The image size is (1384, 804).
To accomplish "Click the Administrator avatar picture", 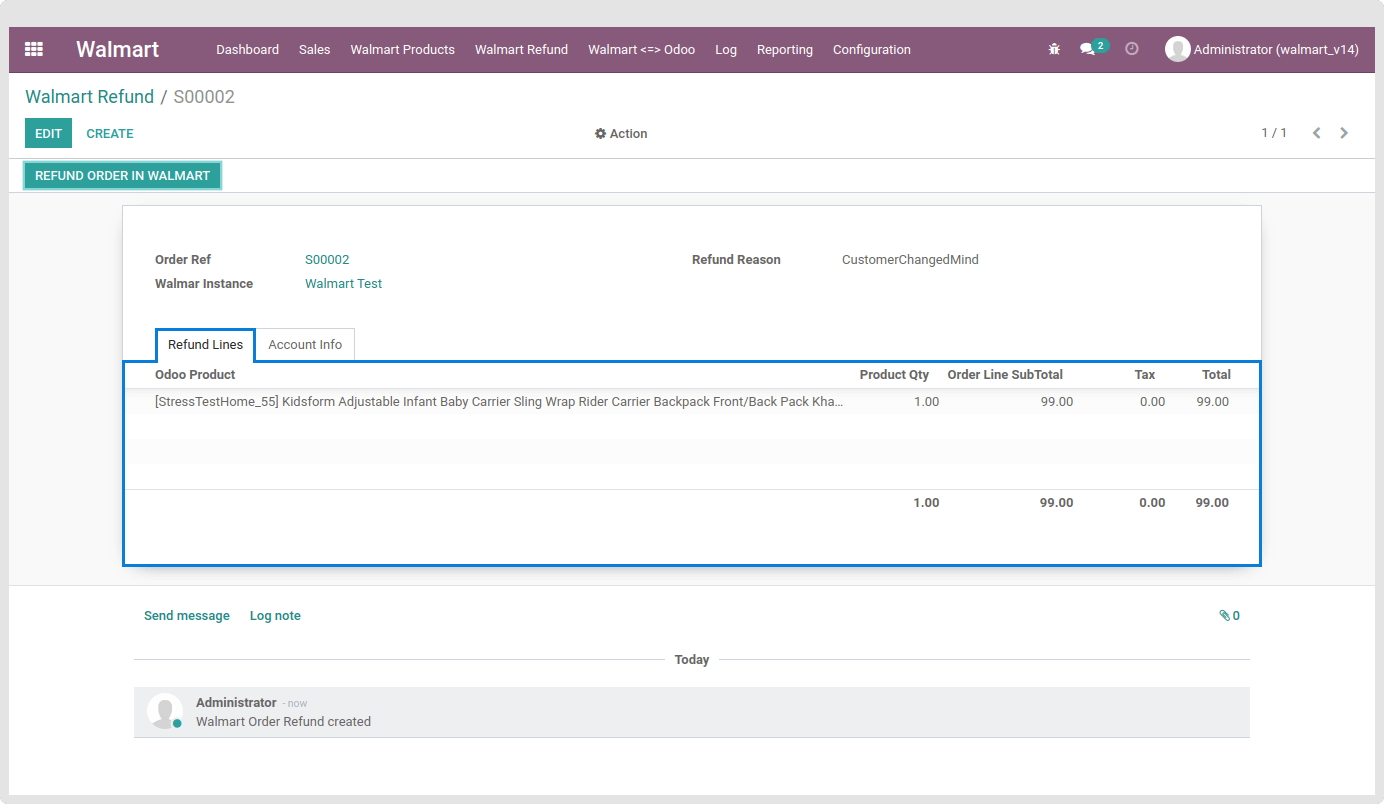I will tap(1177, 49).
